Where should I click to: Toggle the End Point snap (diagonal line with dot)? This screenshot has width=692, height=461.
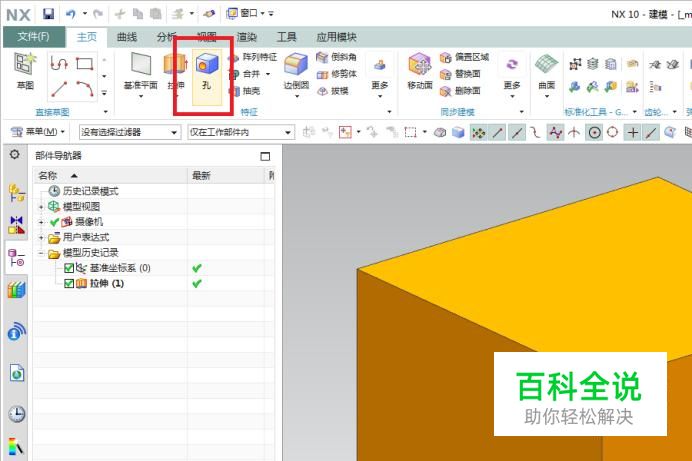pos(498,132)
